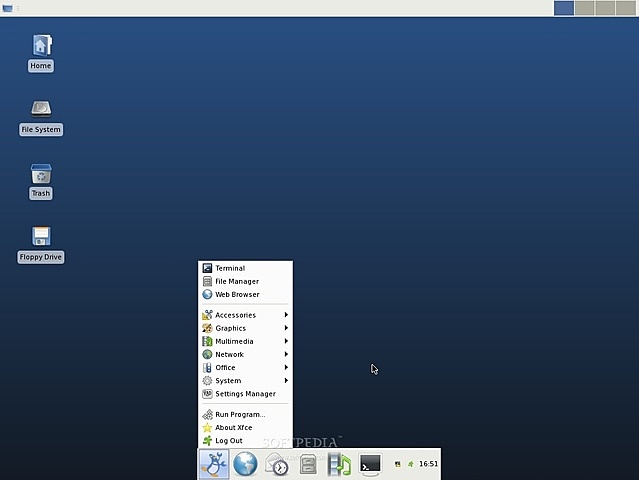Expand the Graphics submenu arrow
Viewport: 639px width, 480px height.
[x=286, y=328]
